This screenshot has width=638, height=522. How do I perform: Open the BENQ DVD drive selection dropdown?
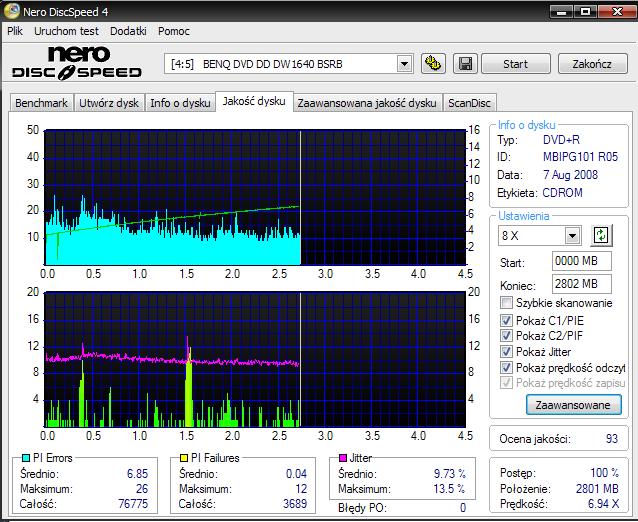(x=404, y=64)
